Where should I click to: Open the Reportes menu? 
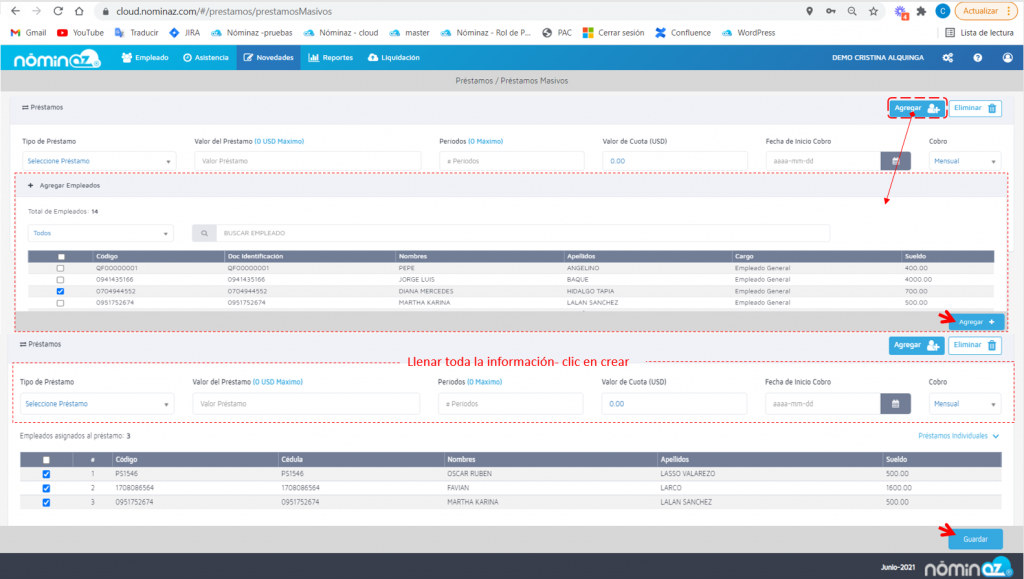[x=330, y=57]
